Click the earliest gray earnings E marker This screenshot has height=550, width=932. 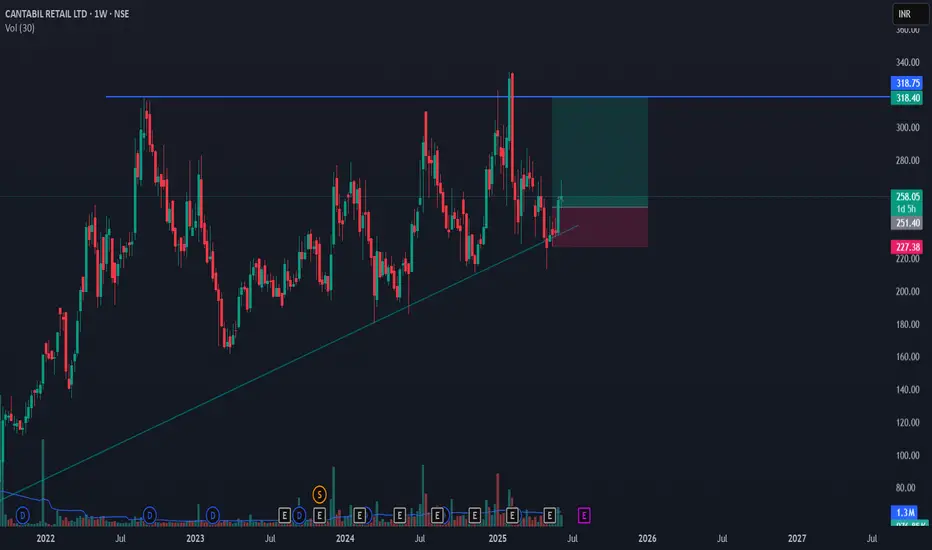284,516
